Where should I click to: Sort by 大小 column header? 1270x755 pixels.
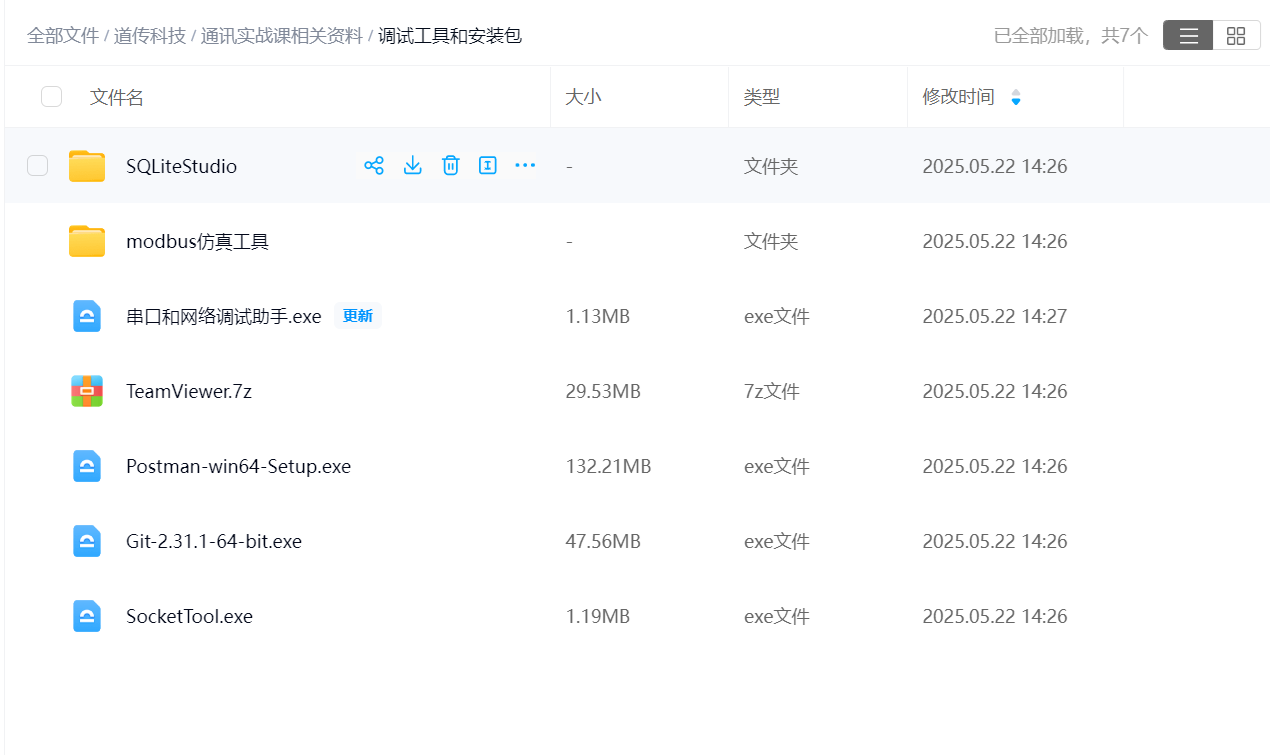point(583,97)
